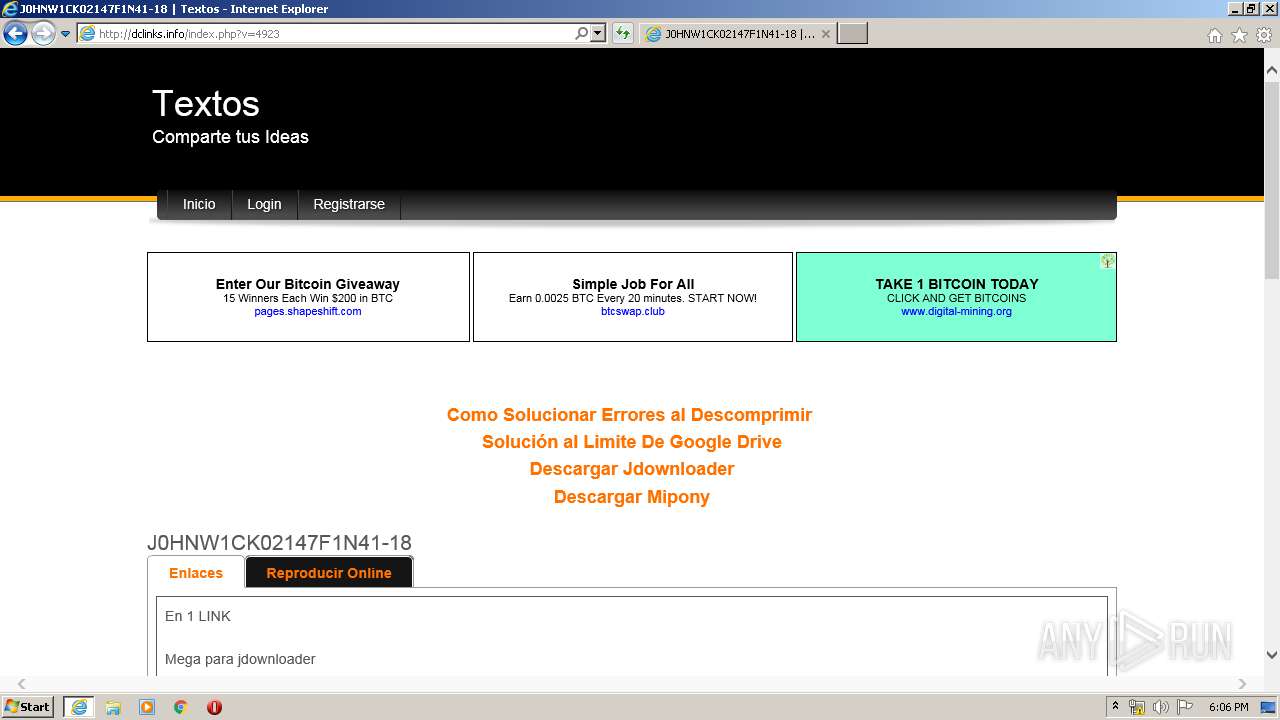This screenshot has height=720, width=1280.
Task: Click the address bar URL field
Action: [325, 34]
